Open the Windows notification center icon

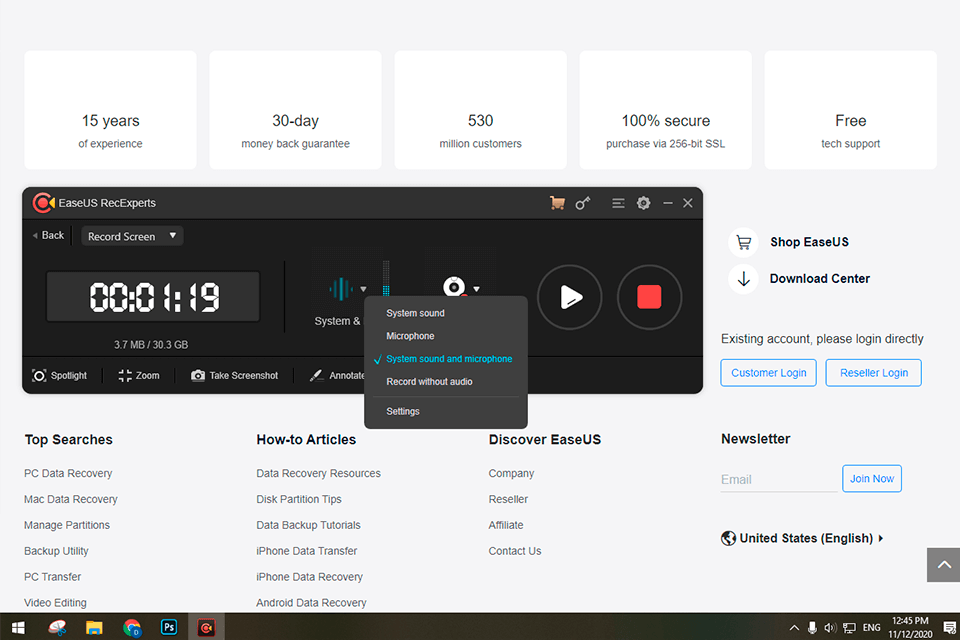point(950,628)
